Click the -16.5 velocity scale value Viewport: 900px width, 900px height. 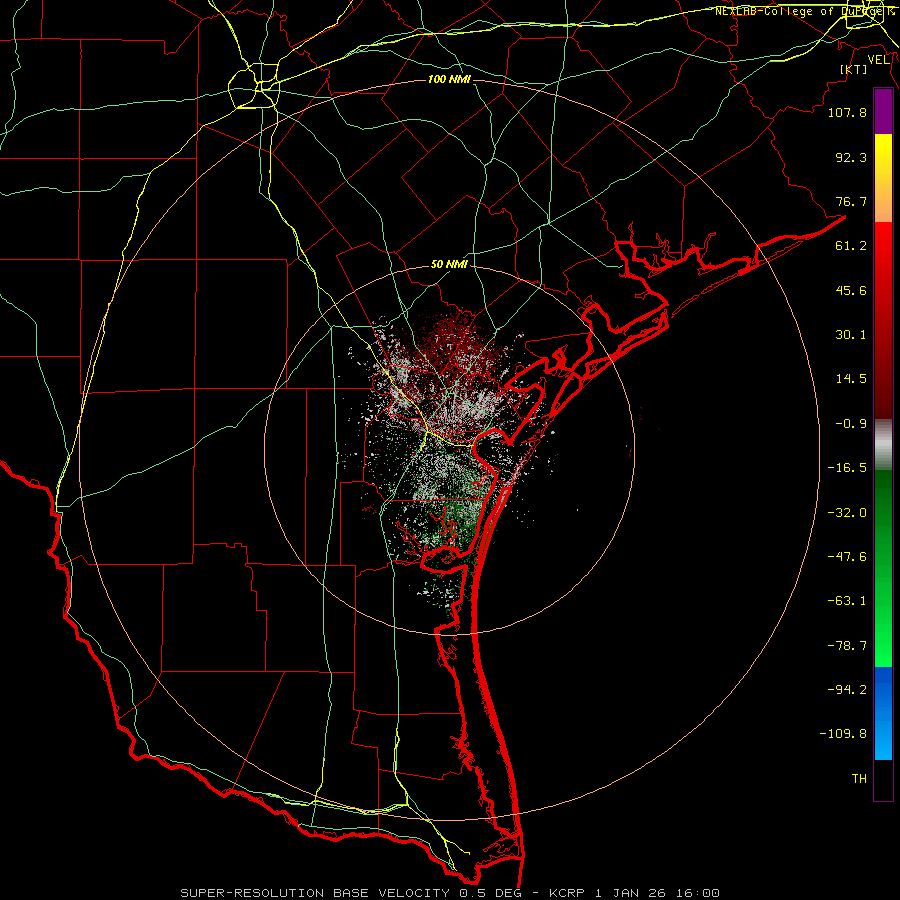tap(847, 468)
